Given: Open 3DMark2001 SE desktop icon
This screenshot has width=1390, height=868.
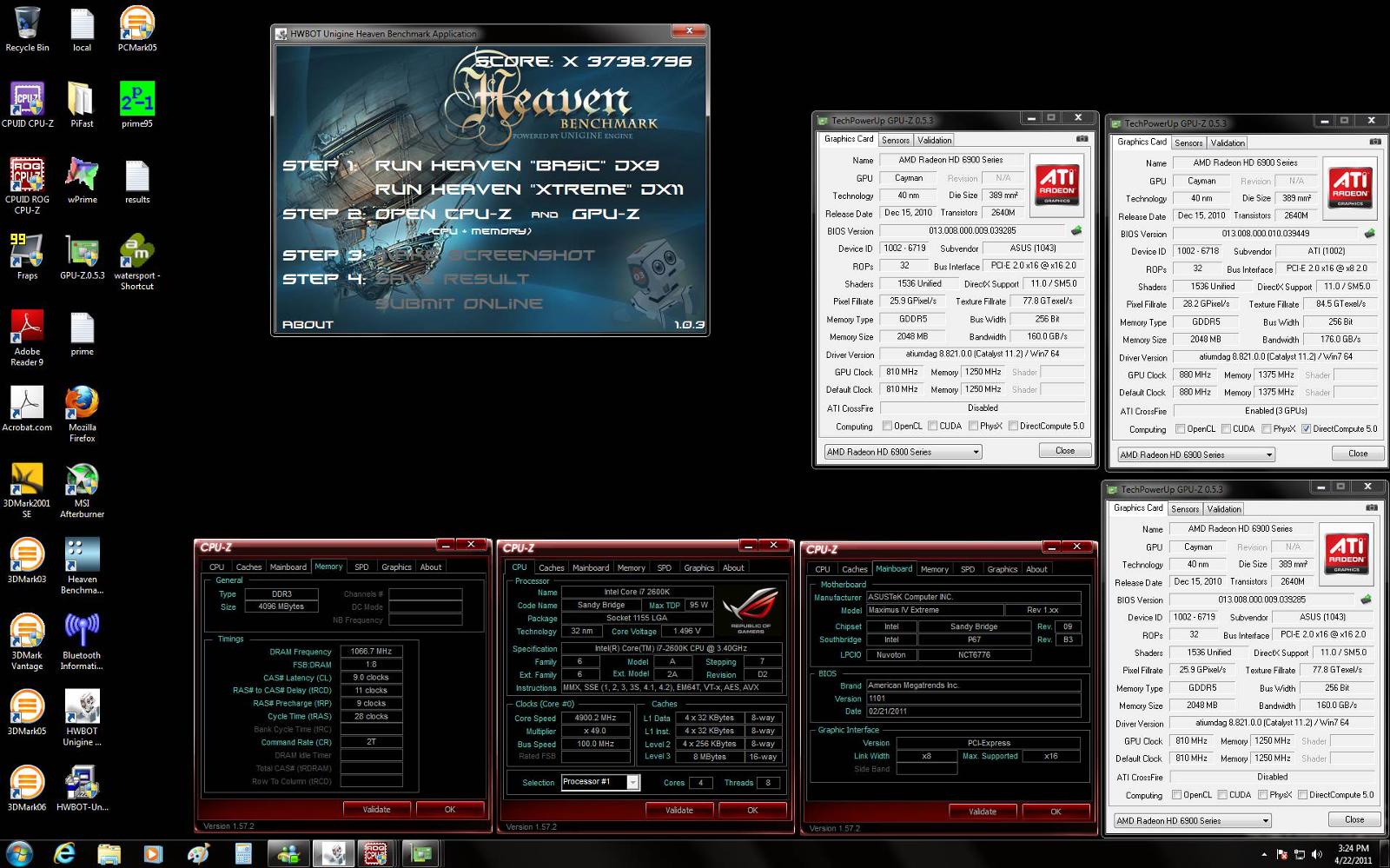Looking at the screenshot, I should (x=27, y=490).
